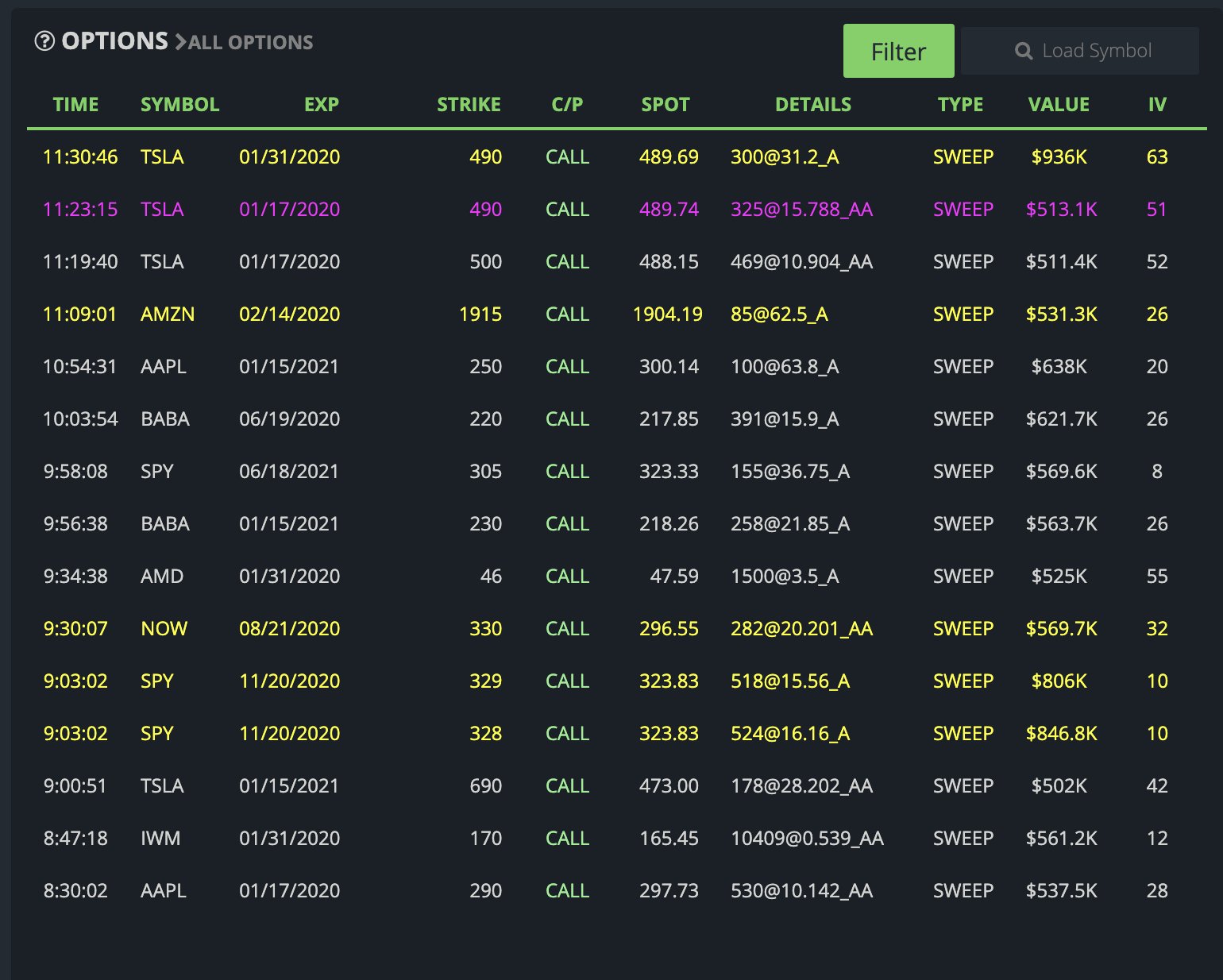Viewport: 1223px width, 980px height.
Task: Click details 10409@0.539_AA
Action: (x=807, y=838)
